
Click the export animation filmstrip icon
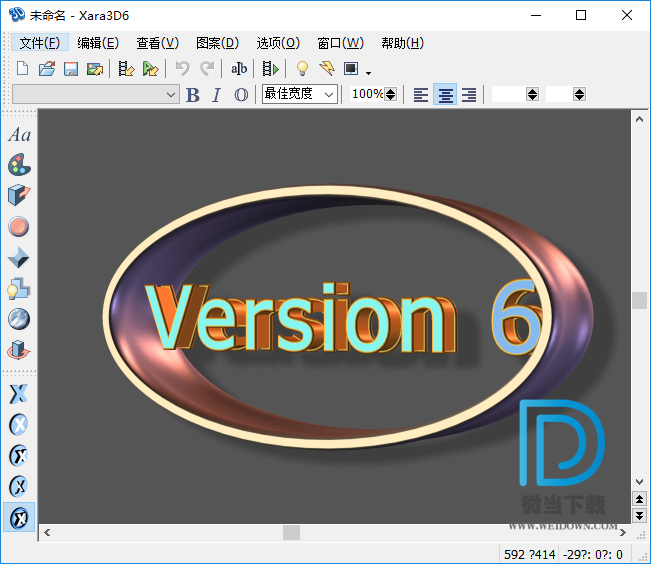126,69
